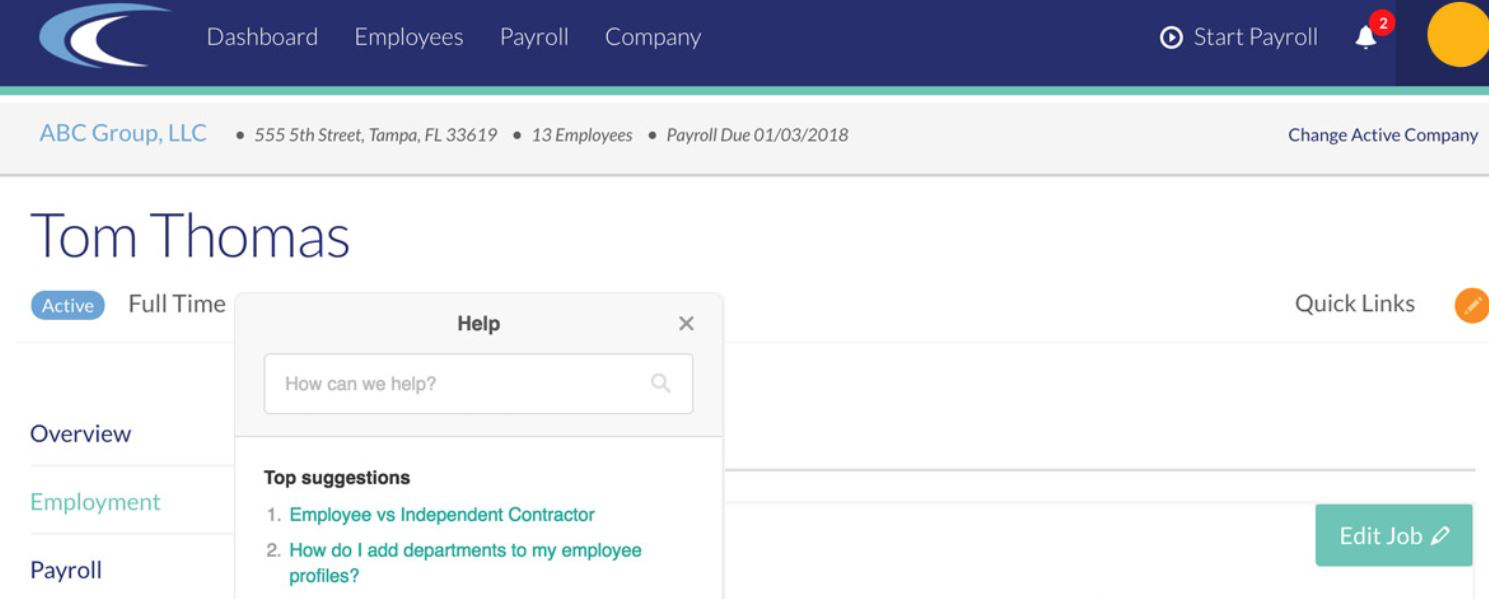Toggle the Help panel closed with the X
The width and height of the screenshot is (1489, 599).
[686, 323]
